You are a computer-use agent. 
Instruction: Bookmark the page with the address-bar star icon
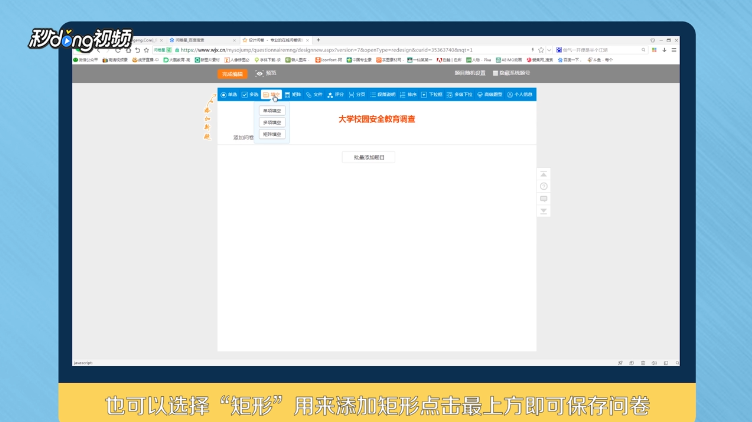point(541,50)
